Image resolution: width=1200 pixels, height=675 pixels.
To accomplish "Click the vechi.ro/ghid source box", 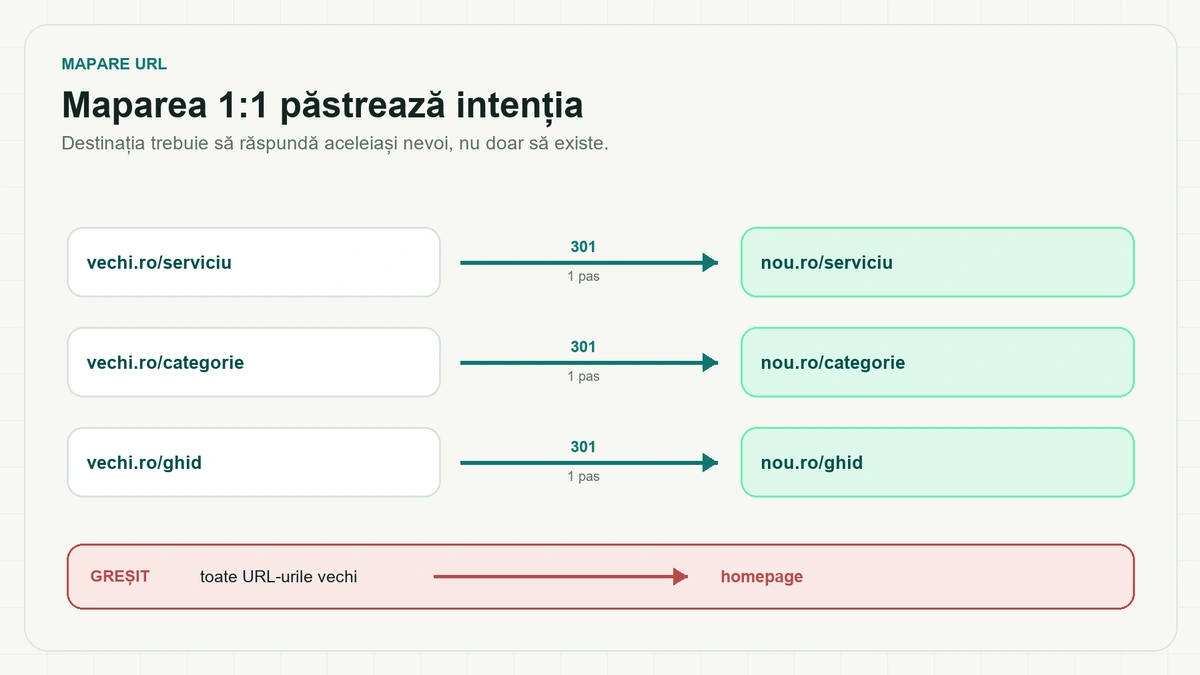I will pos(254,462).
